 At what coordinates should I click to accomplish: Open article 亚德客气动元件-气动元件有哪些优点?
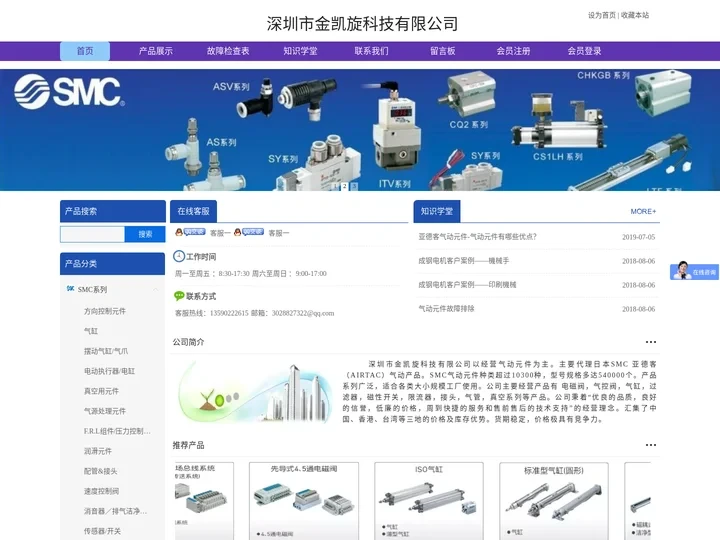point(477,236)
